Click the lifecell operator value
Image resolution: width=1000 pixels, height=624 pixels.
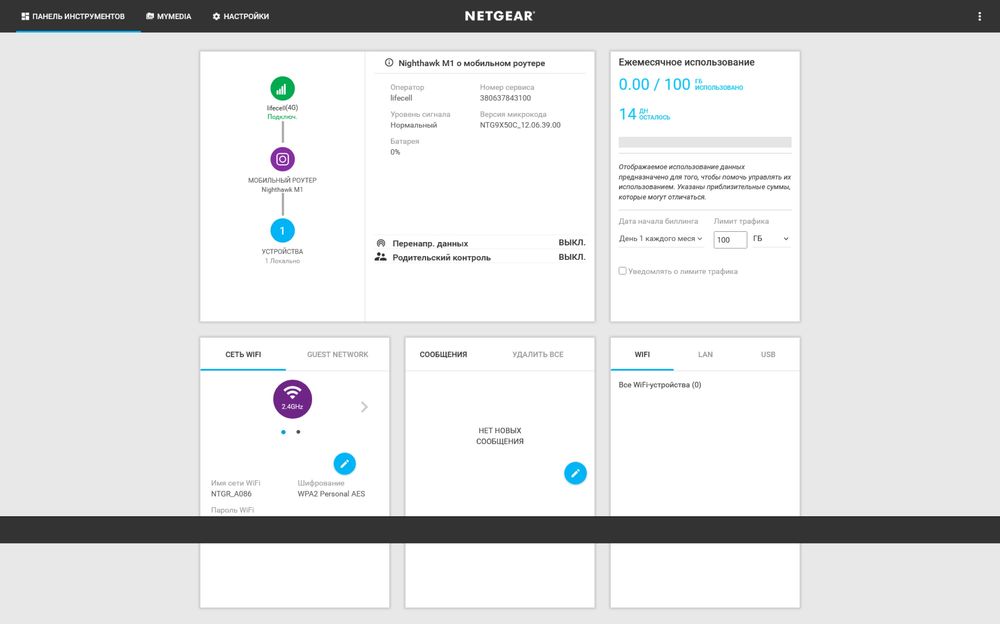click(401, 98)
